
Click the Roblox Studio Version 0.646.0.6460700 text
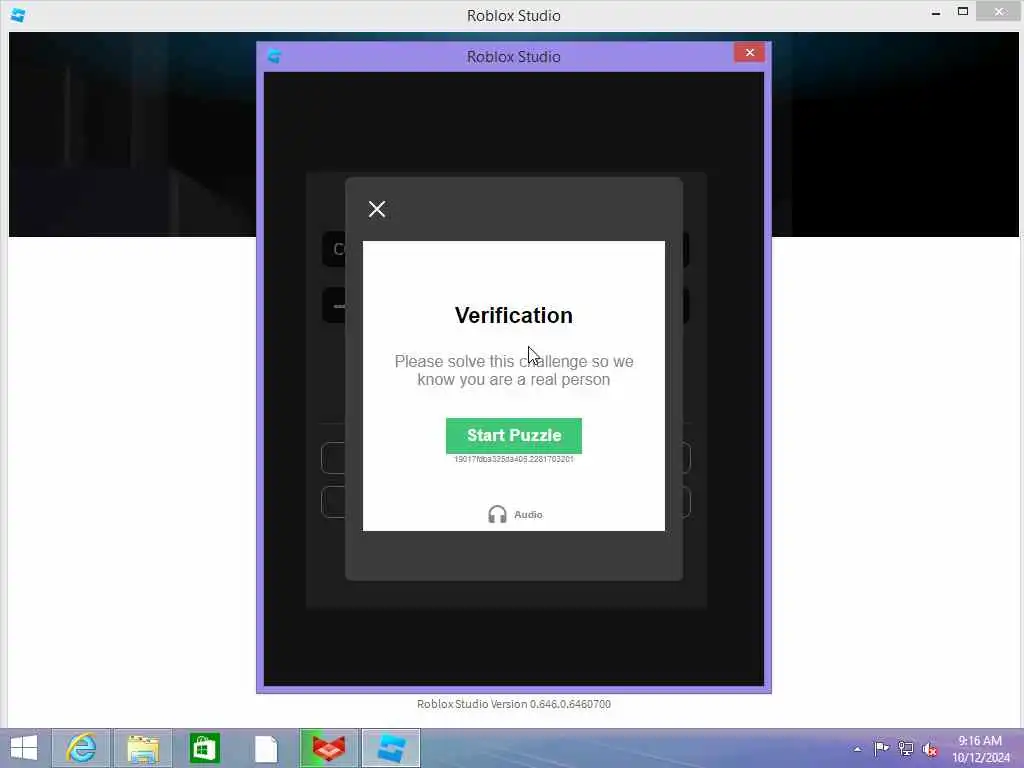(x=513, y=704)
